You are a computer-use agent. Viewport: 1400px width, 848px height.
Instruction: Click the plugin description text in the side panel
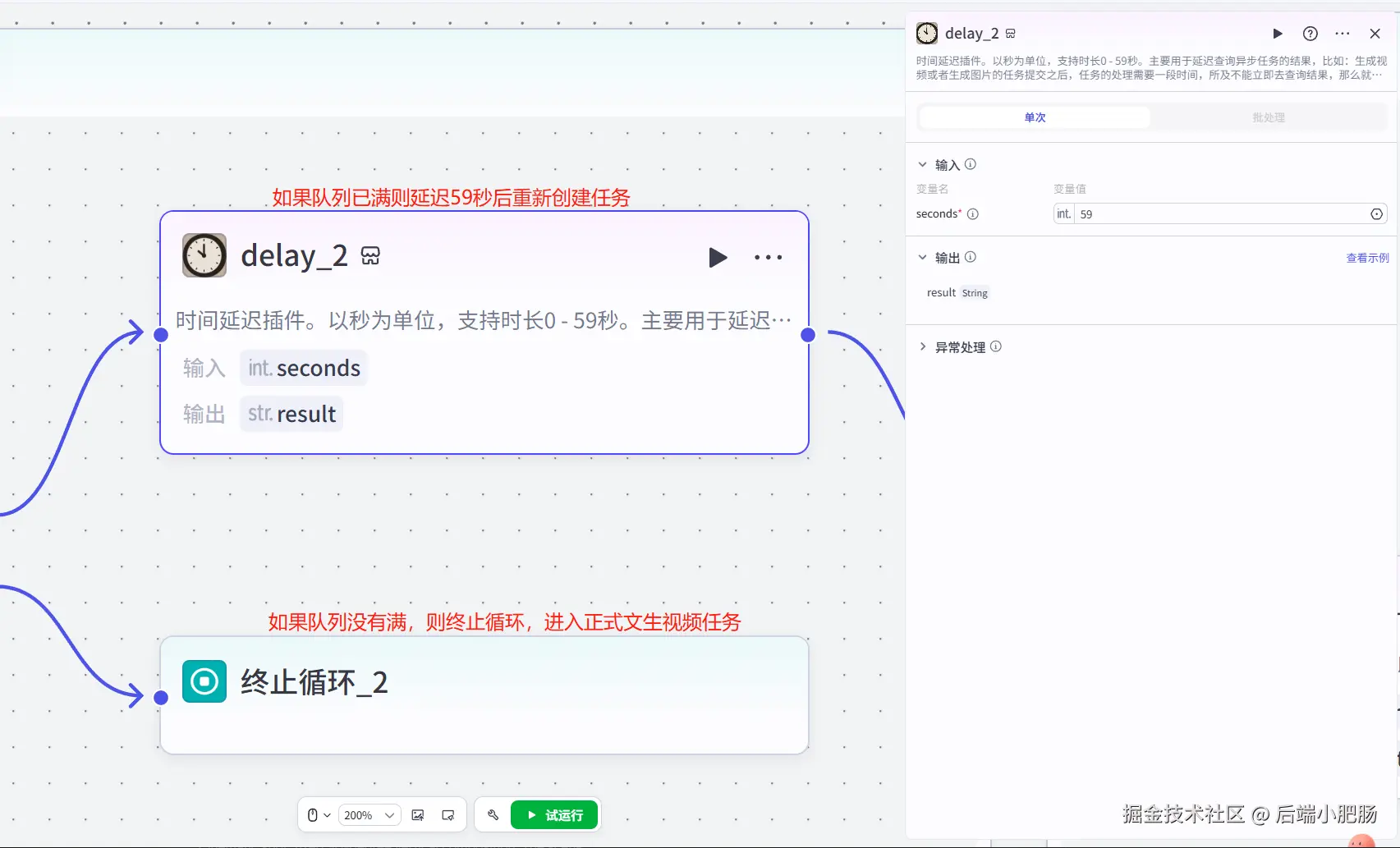point(1151,67)
